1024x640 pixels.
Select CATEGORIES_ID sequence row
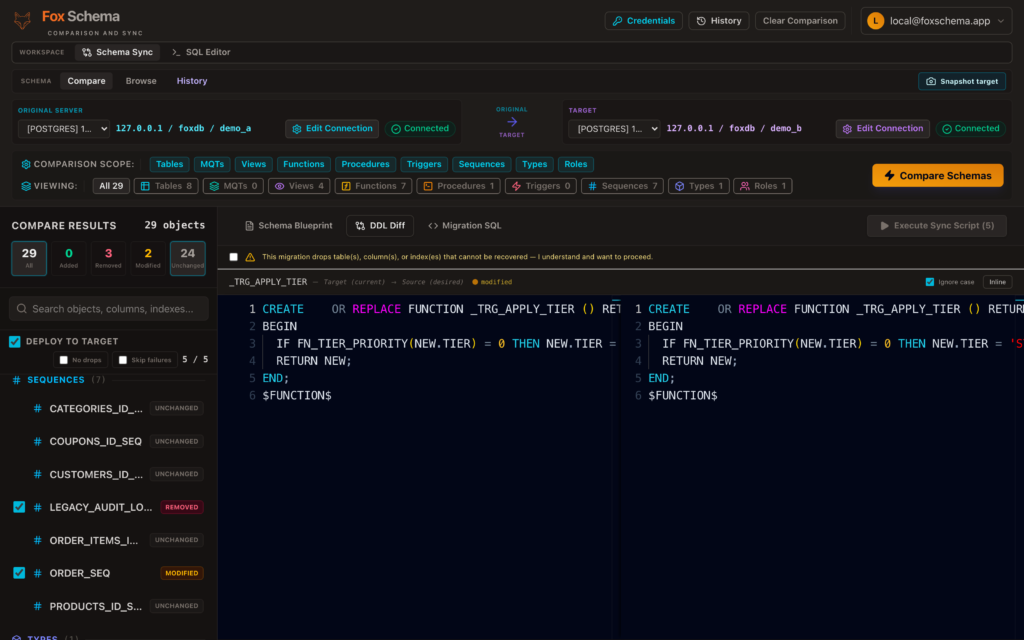point(108,409)
